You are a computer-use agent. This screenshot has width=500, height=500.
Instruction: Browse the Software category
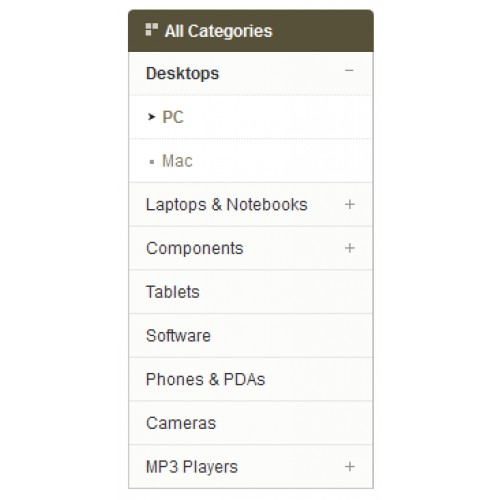tap(178, 336)
